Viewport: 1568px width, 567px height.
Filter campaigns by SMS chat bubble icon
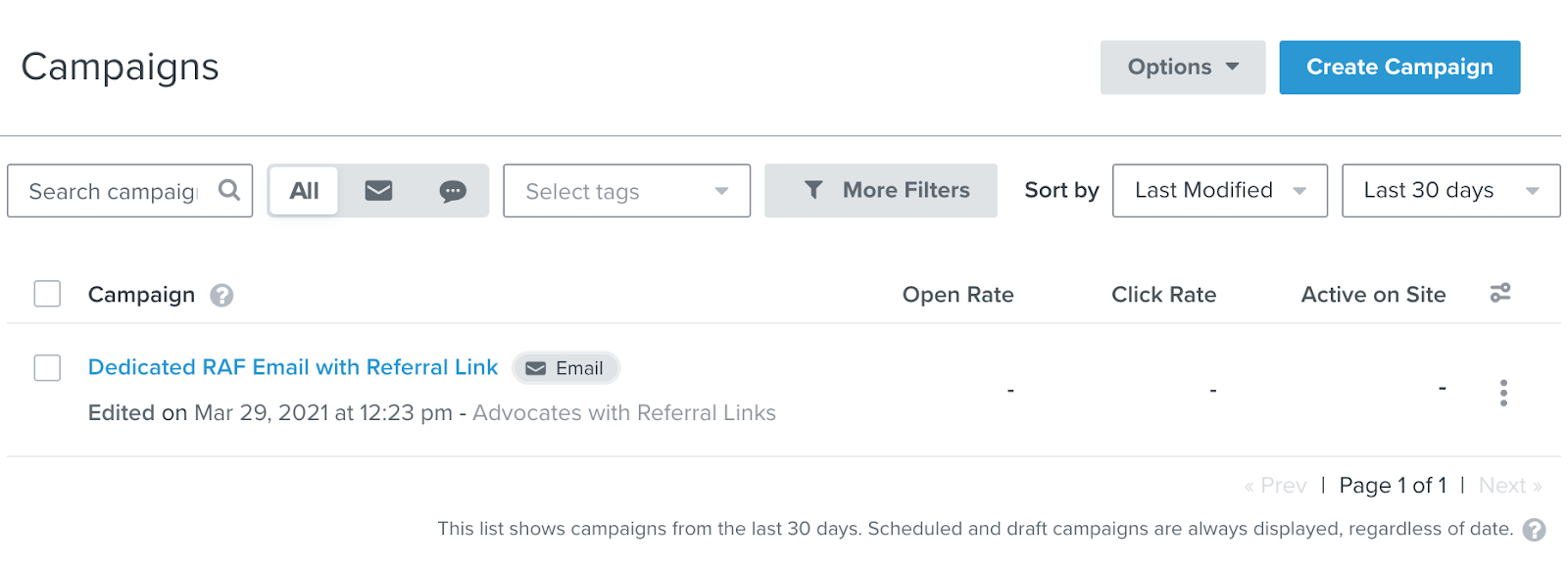(x=452, y=191)
